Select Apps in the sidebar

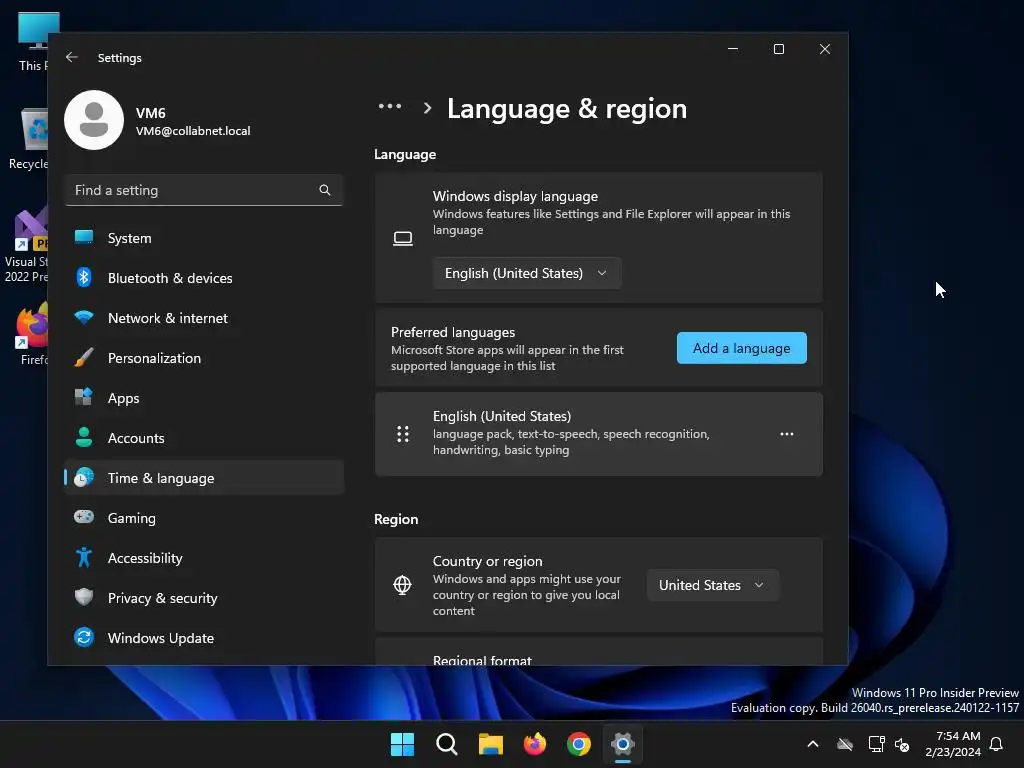(x=204, y=398)
